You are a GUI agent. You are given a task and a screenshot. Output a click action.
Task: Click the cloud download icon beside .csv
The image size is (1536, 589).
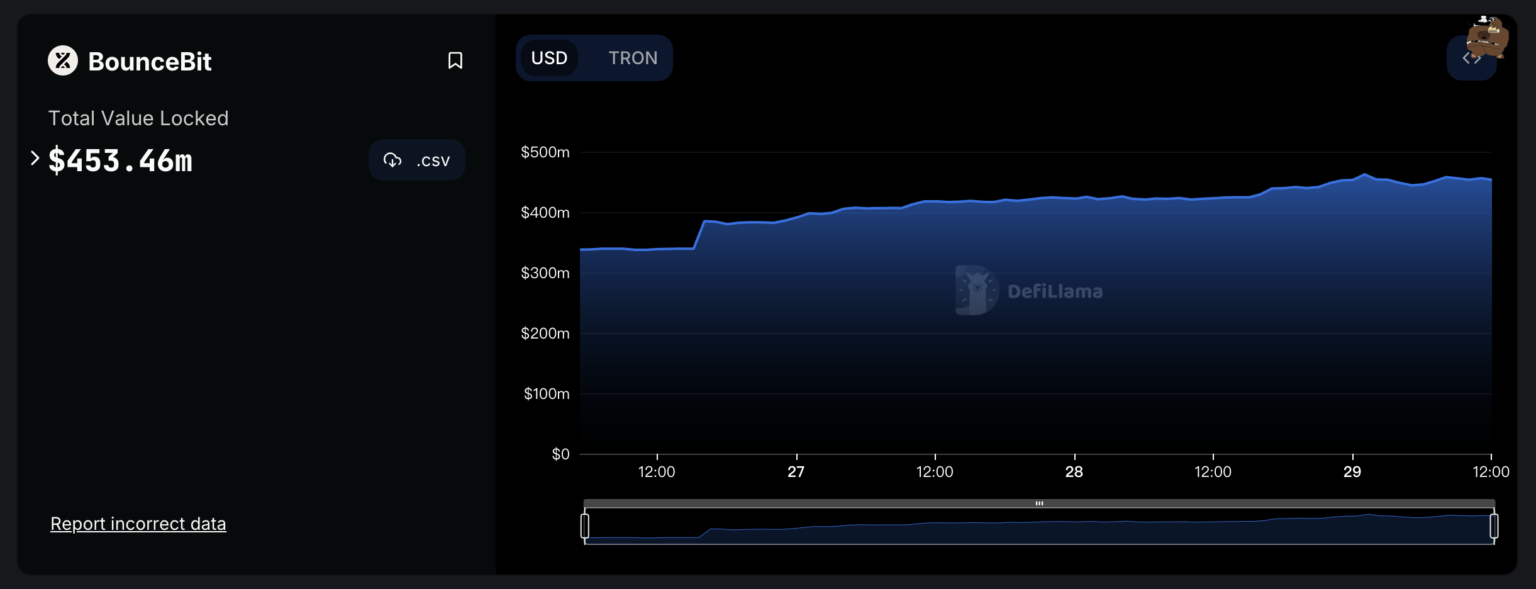point(393,160)
